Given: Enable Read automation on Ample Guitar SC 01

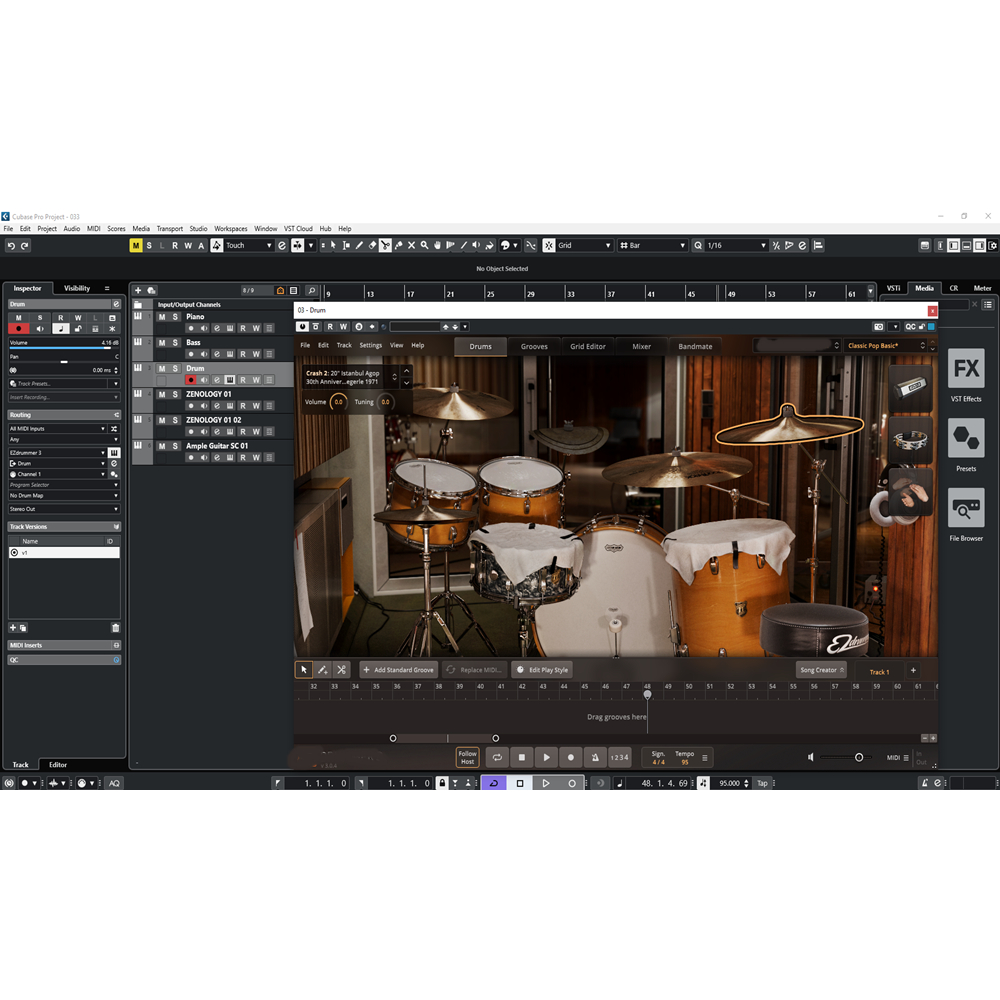Looking at the screenshot, I should pyautogui.click(x=243, y=457).
